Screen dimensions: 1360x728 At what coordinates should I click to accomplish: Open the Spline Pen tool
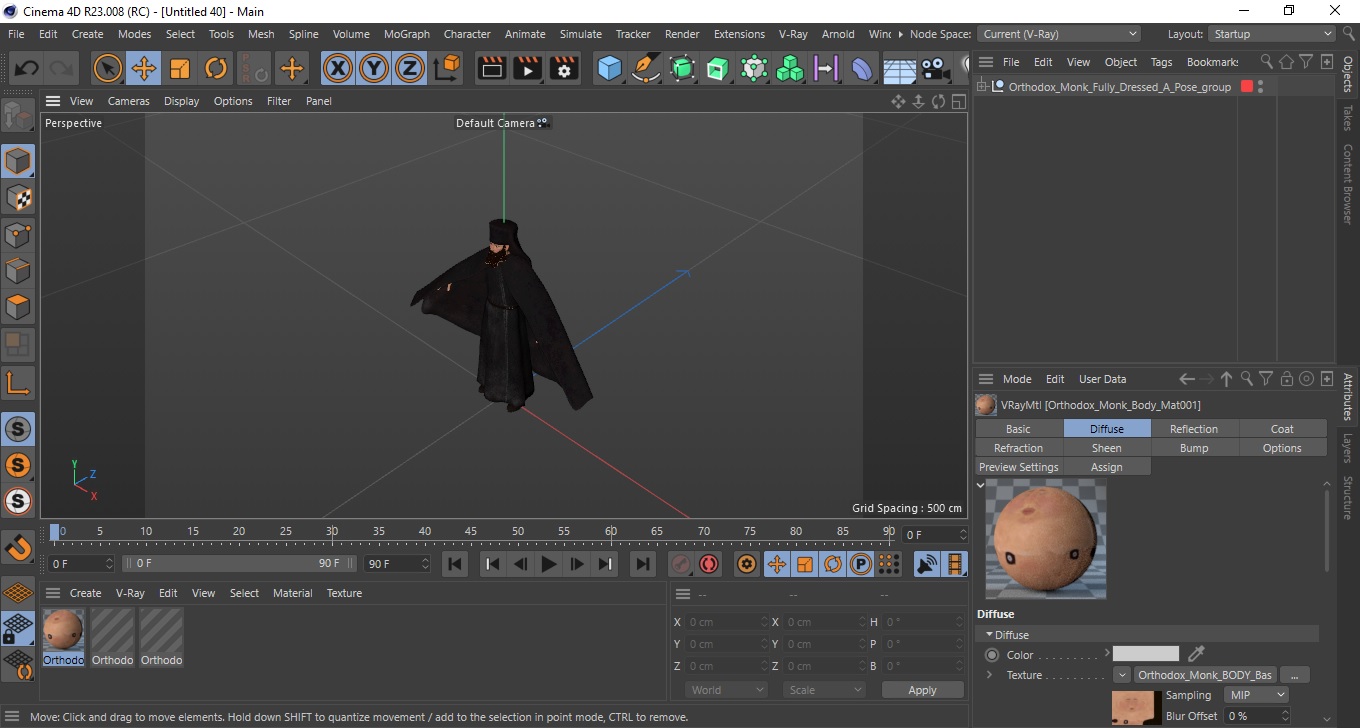pos(646,69)
